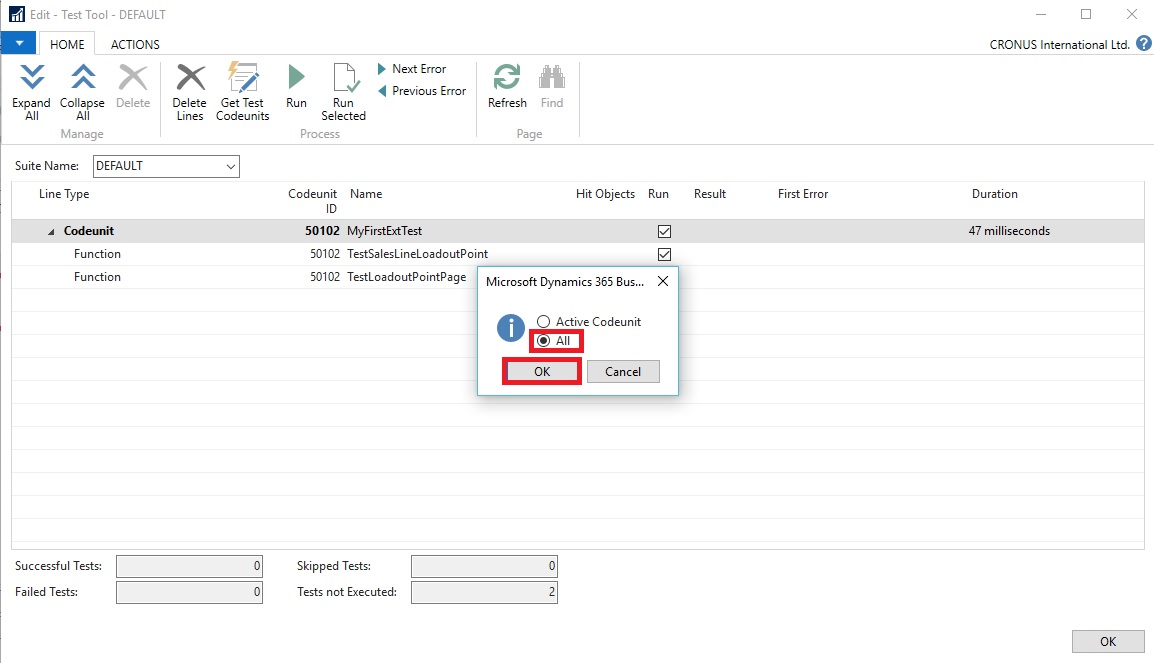The image size is (1154, 663).
Task: Refresh the page with Refresh icon
Action: click(x=507, y=79)
